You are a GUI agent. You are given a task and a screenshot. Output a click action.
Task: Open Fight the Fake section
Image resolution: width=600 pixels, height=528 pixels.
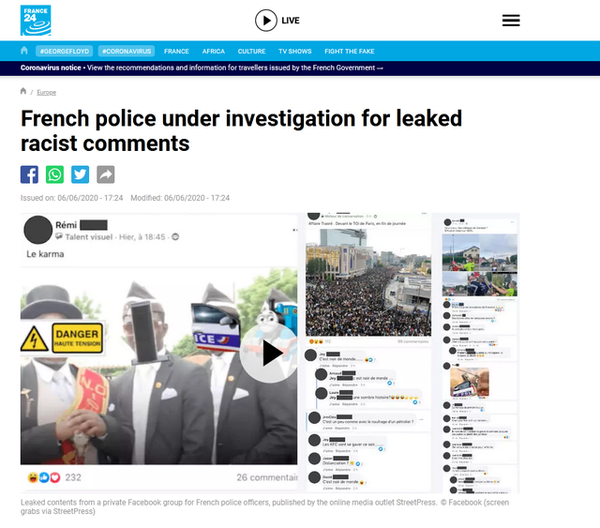click(x=349, y=51)
